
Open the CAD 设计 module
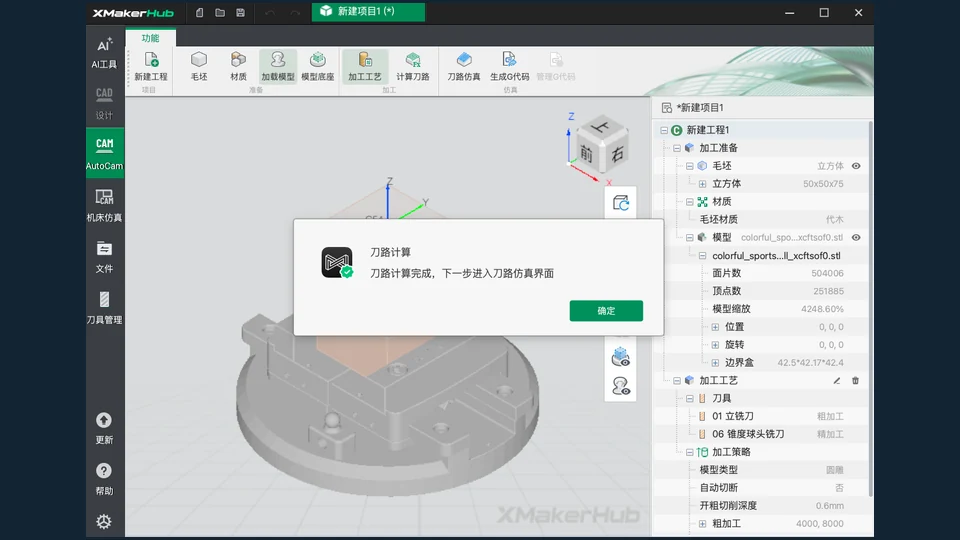coord(104,103)
